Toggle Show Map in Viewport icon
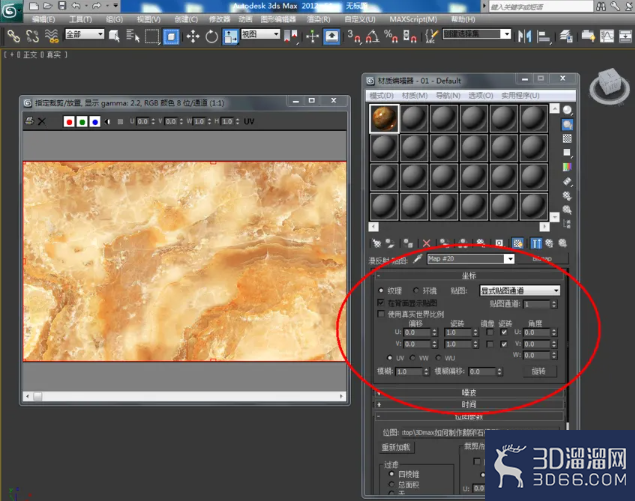The width and height of the screenshot is (635, 501). (518, 243)
